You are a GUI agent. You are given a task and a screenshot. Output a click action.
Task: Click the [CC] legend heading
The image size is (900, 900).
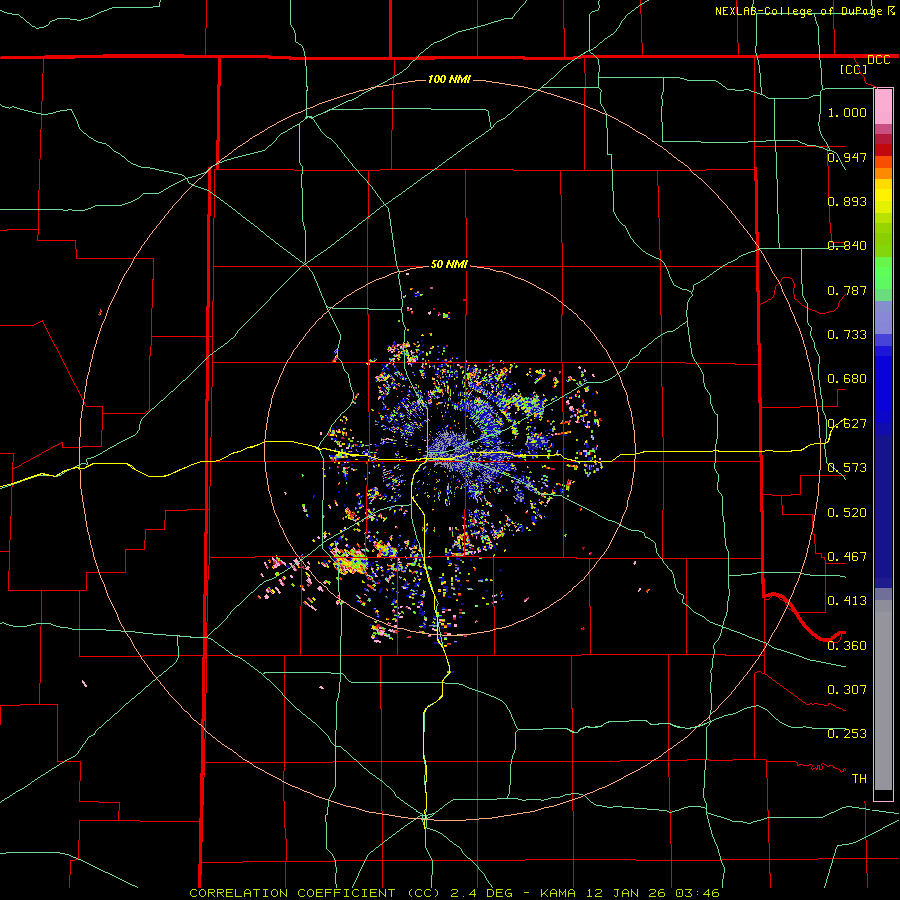click(x=854, y=69)
